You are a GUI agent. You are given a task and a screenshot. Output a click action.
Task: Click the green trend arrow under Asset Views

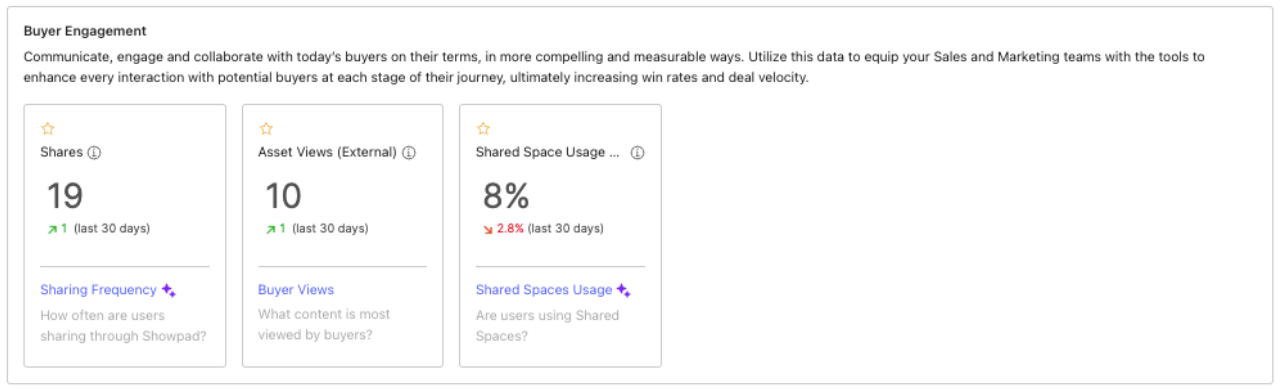click(x=270, y=229)
